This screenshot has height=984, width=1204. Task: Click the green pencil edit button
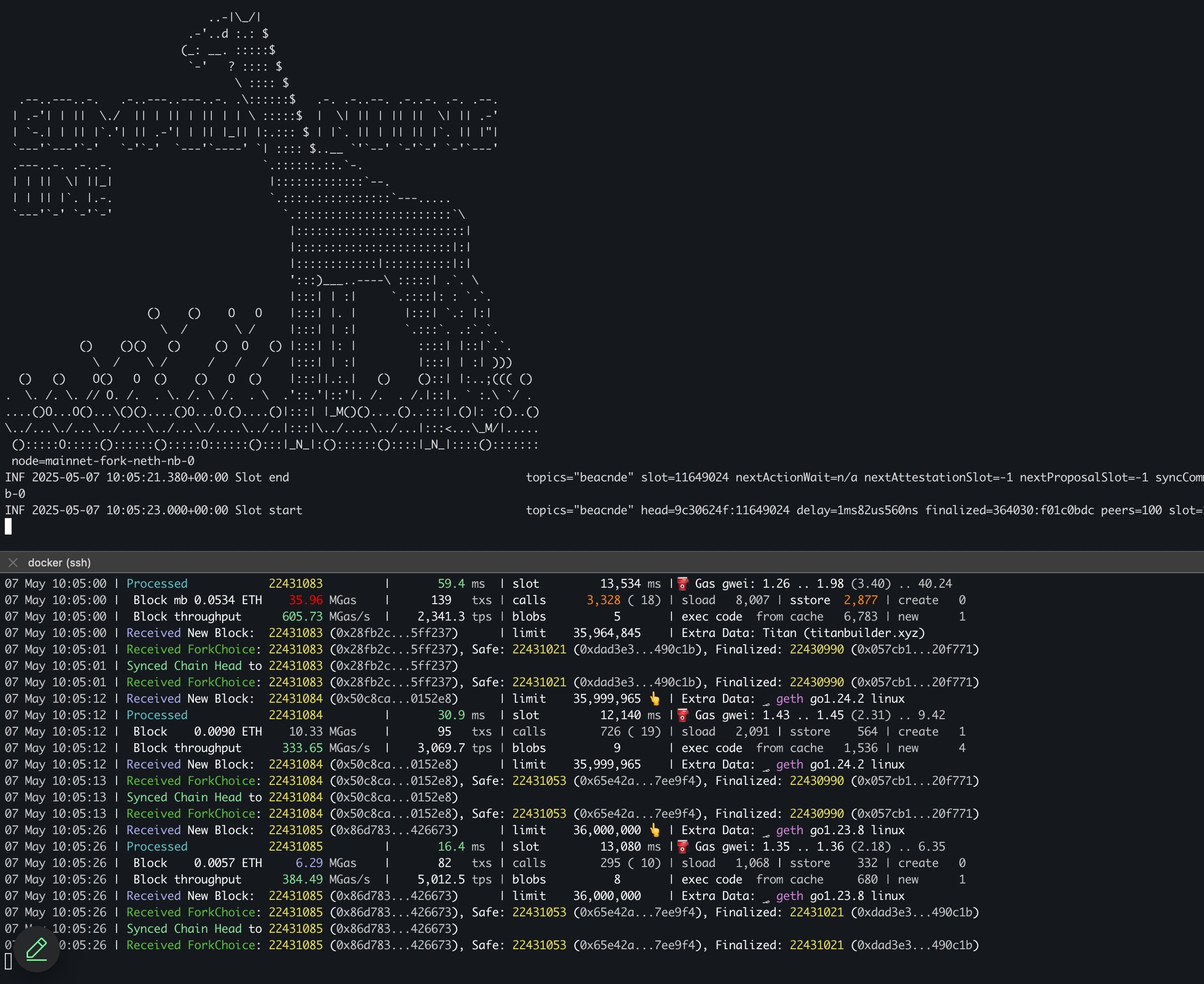[37, 949]
